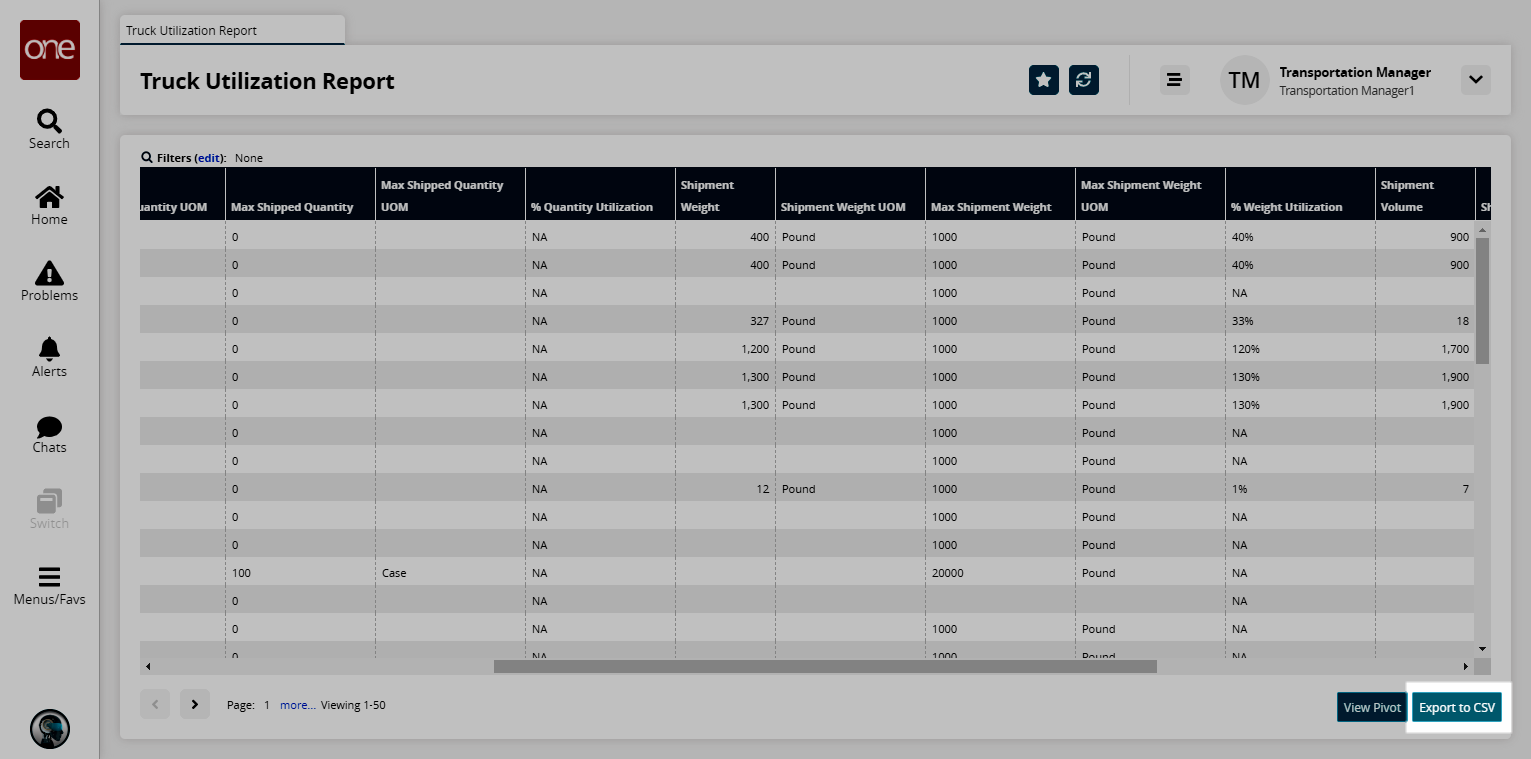Sort by % Quantity Utilization column header
Image resolution: width=1531 pixels, height=759 pixels.
click(x=600, y=194)
